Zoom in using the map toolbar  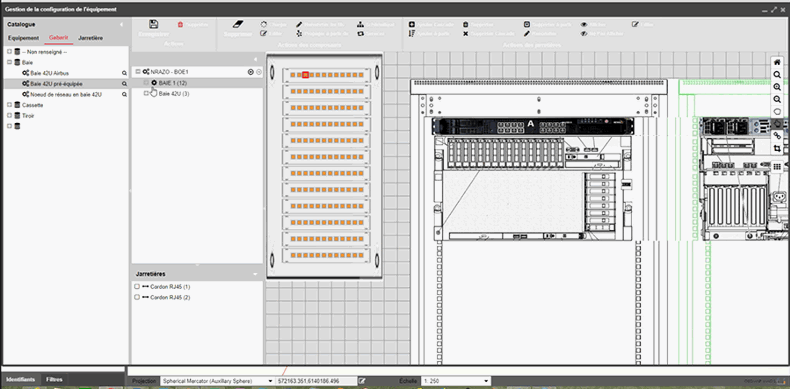coord(777,87)
